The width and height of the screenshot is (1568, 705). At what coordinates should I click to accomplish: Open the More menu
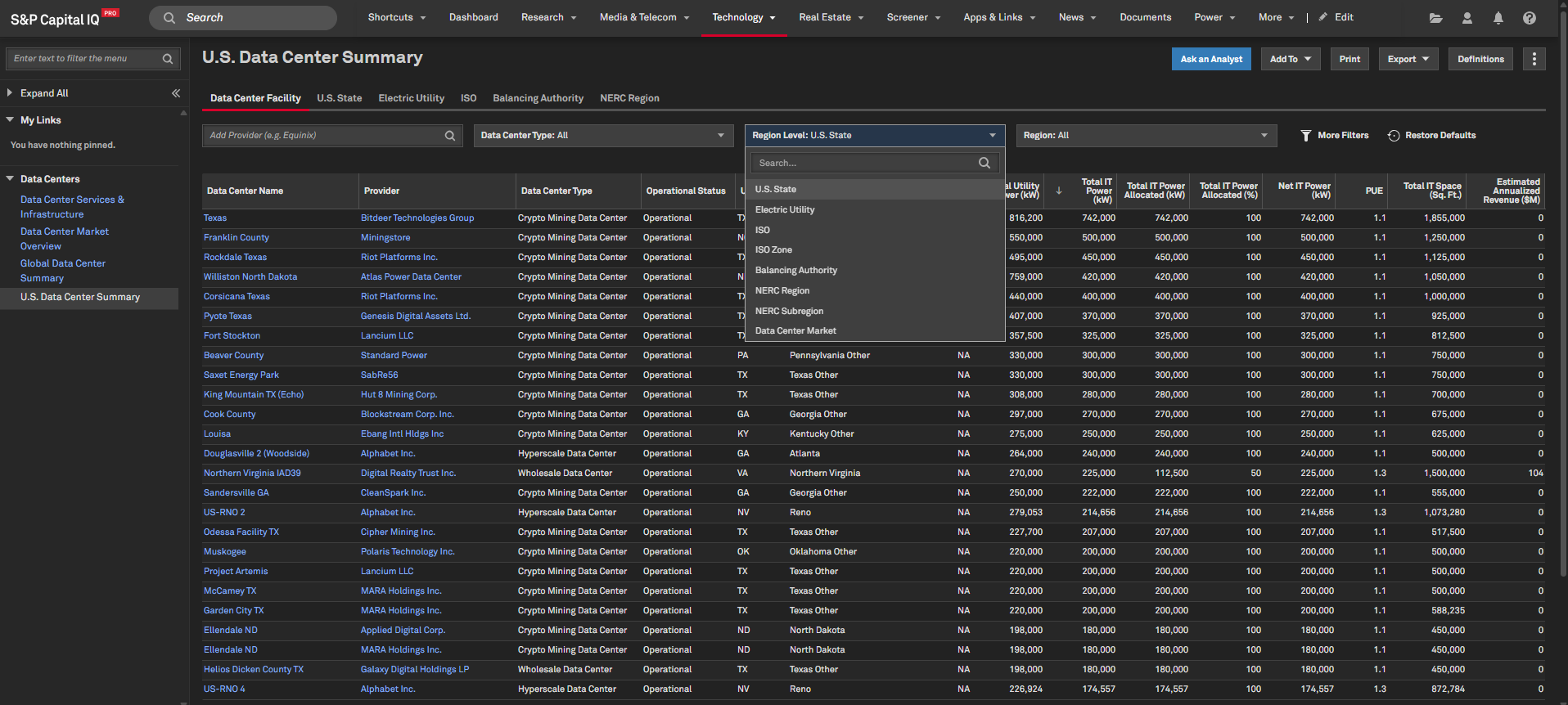[1276, 17]
